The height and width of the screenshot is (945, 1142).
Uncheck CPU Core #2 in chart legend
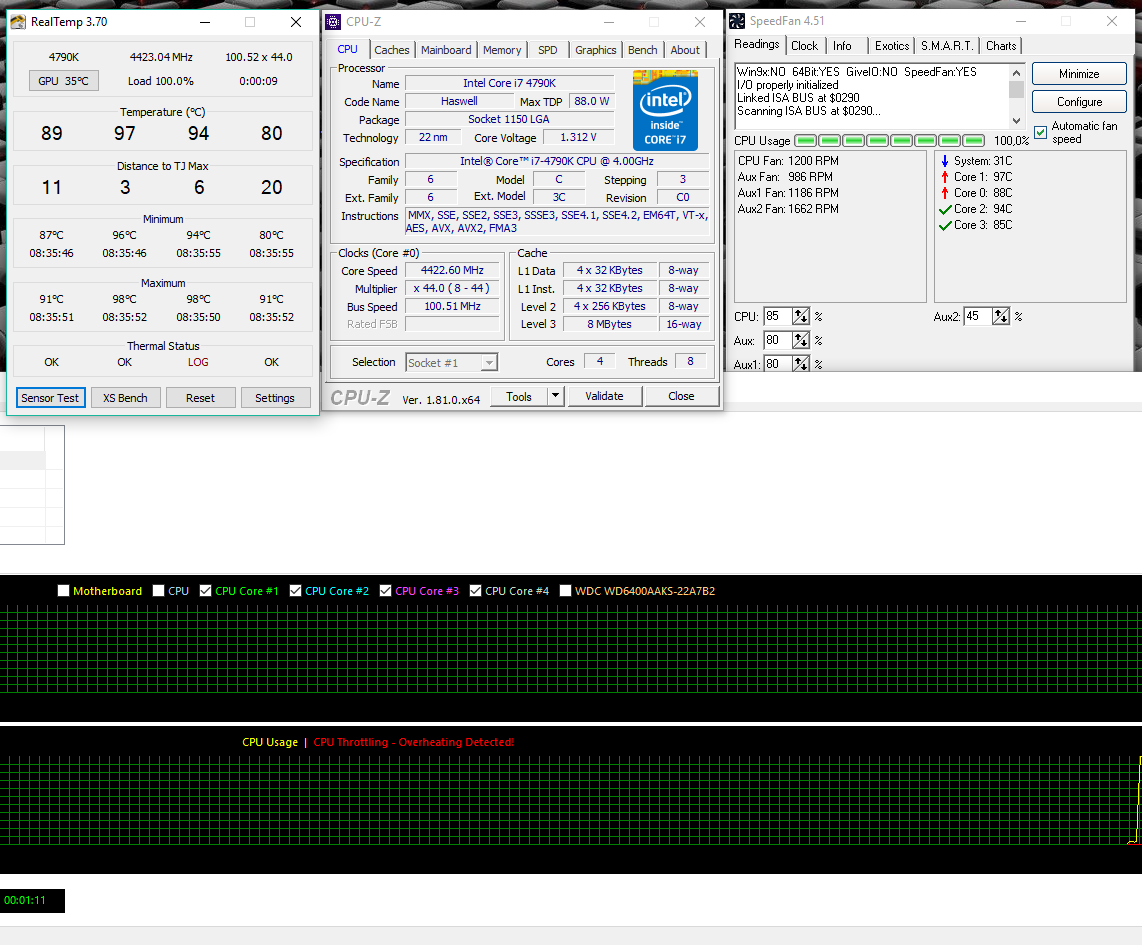tap(295, 591)
